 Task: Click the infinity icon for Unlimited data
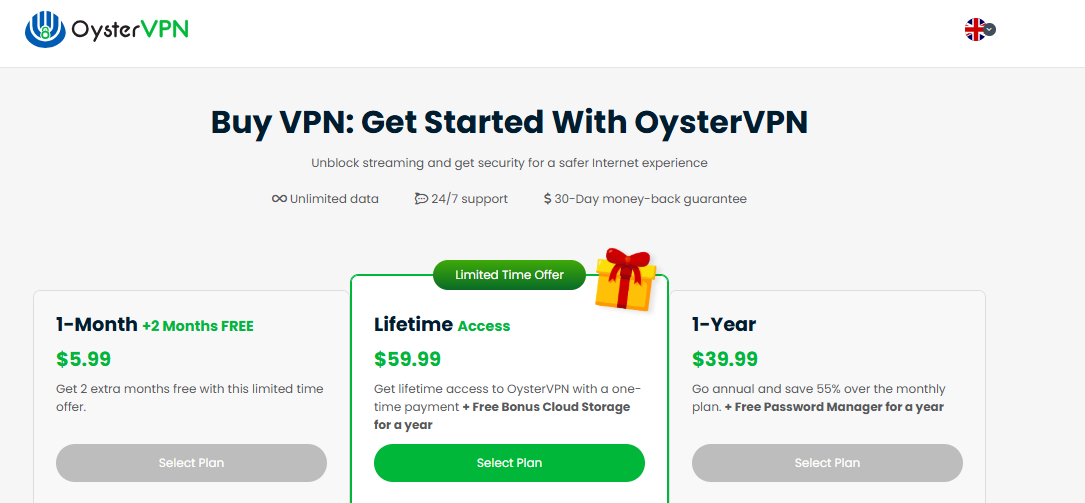[x=279, y=199]
